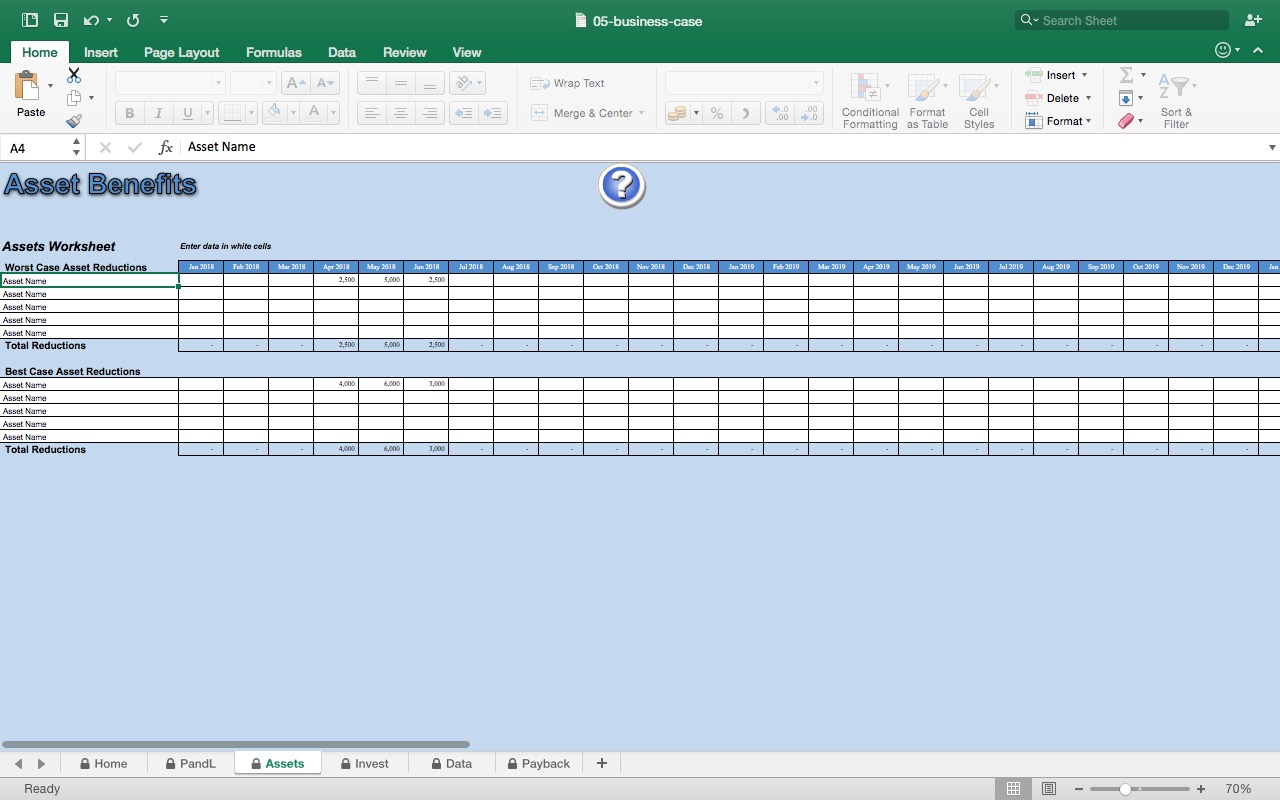Align text to the left
Viewport: 1280px width, 800px height.
tap(371, 113)
